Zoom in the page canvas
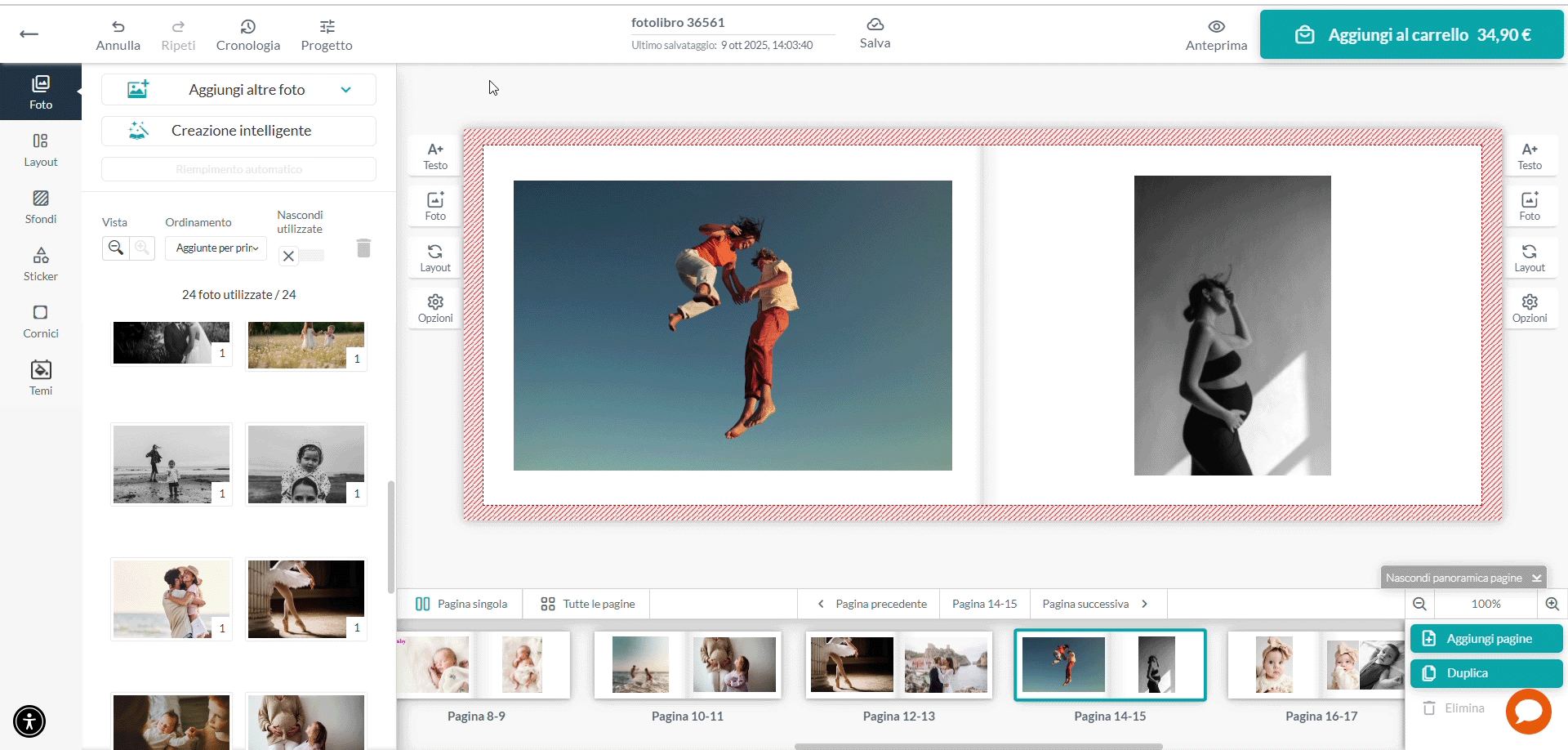Viewport: 1568px width, 750px height. (x=1552, y=604)
